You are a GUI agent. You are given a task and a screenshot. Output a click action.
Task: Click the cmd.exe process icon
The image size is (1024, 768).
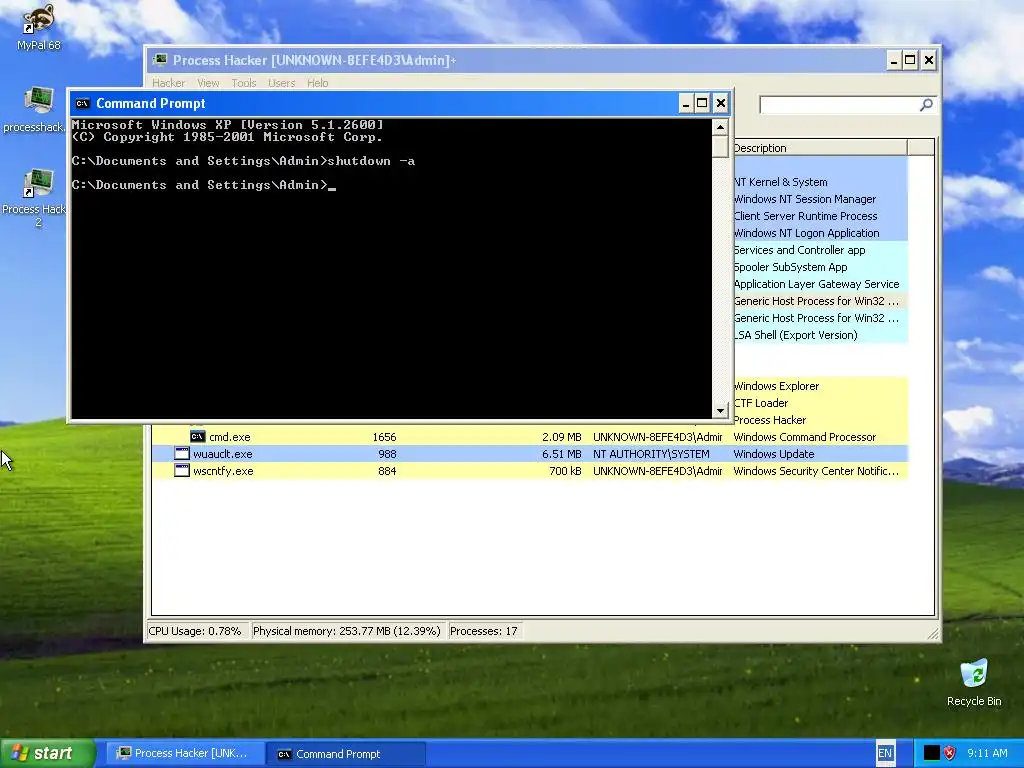tap(197, 436)
